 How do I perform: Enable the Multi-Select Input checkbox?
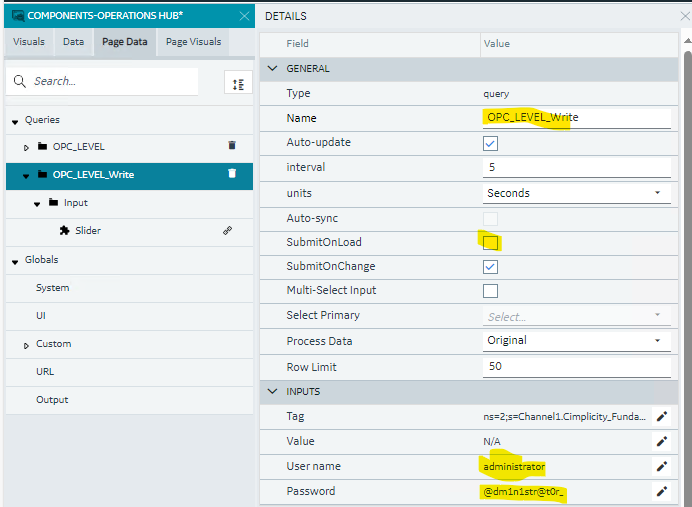(x=490, y=291)
